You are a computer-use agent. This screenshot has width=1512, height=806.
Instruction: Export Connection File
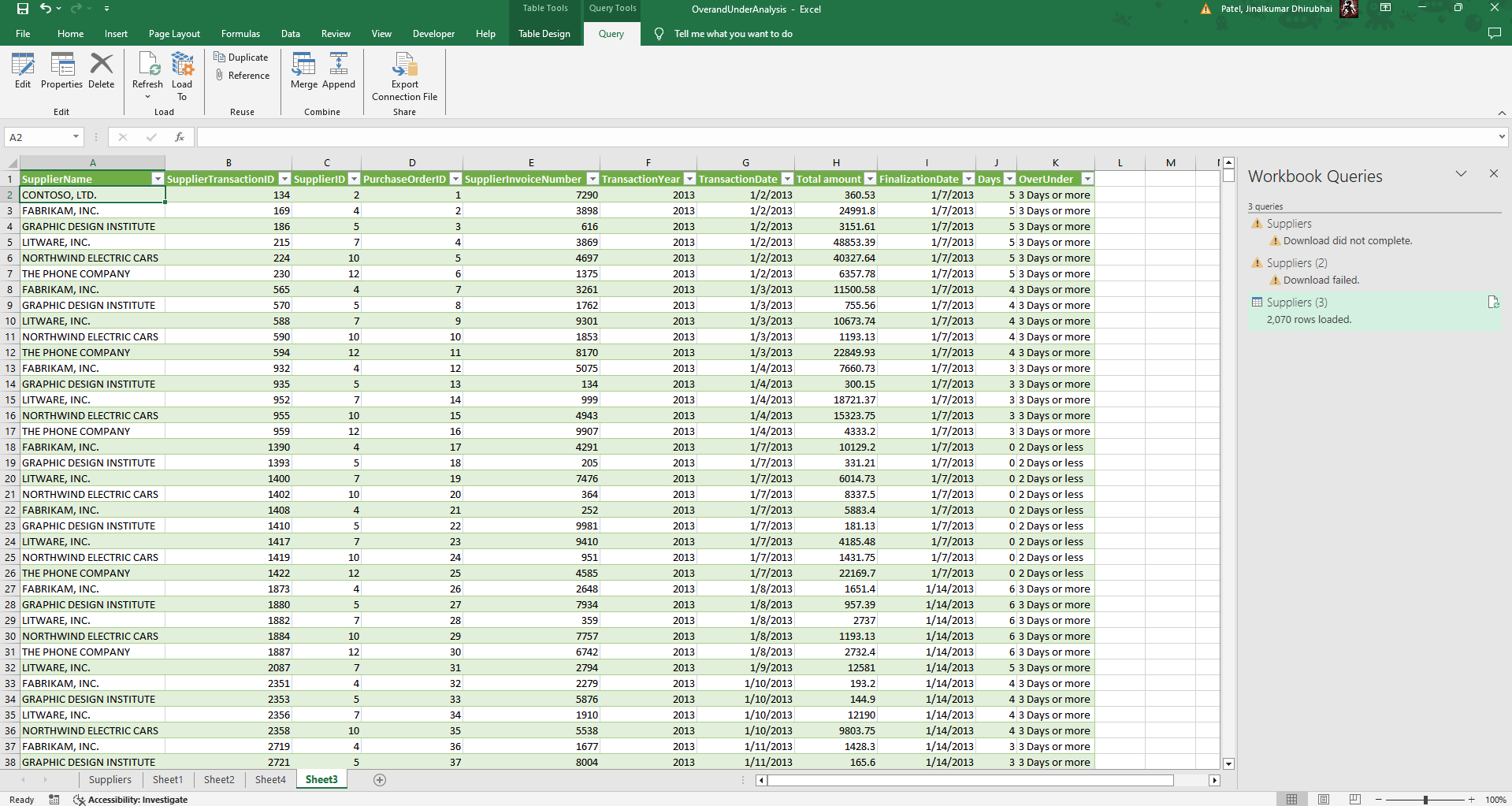coord(405,76)
